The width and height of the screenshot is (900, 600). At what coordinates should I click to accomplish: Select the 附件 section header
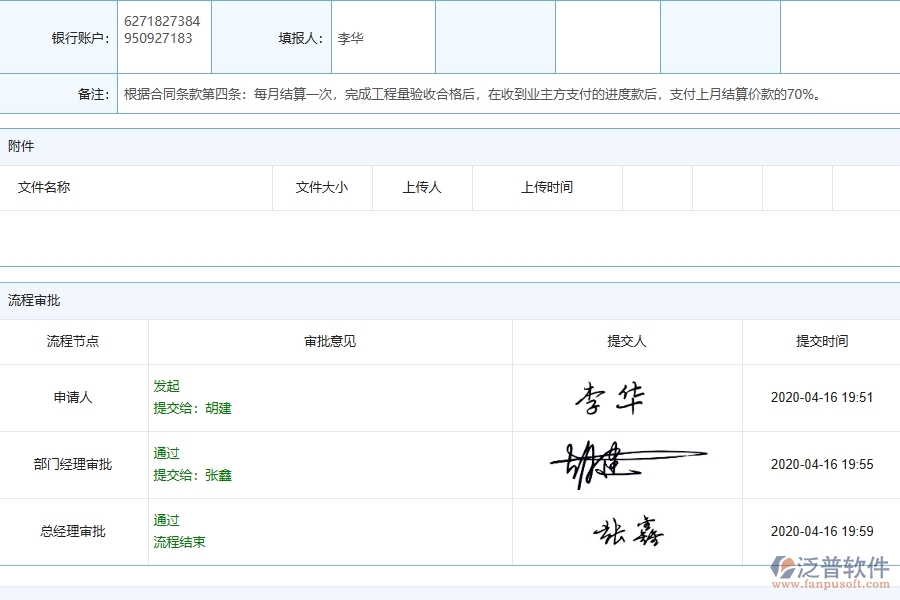[17, 146]
